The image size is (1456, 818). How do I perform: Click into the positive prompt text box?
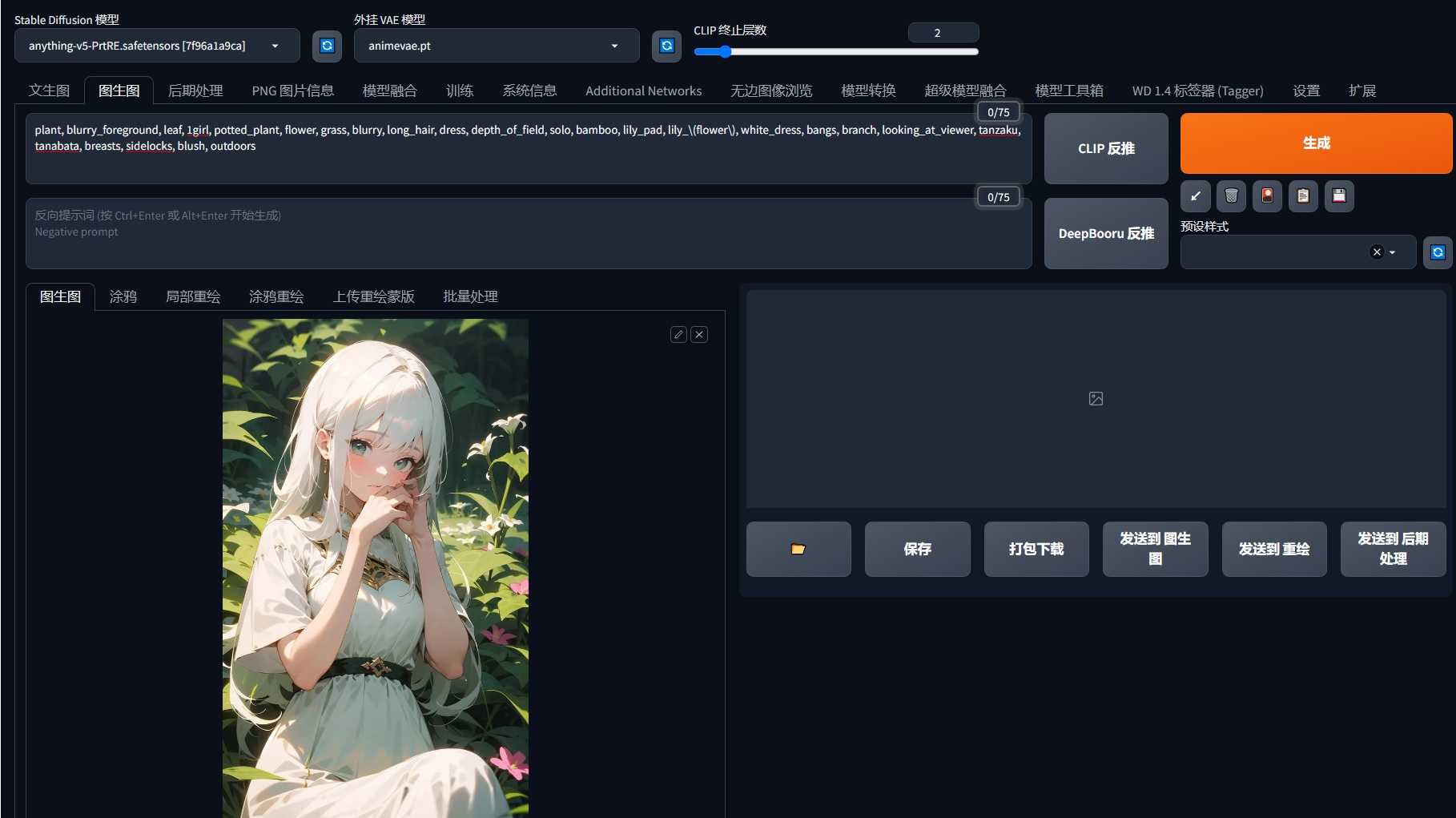(529, 148)
